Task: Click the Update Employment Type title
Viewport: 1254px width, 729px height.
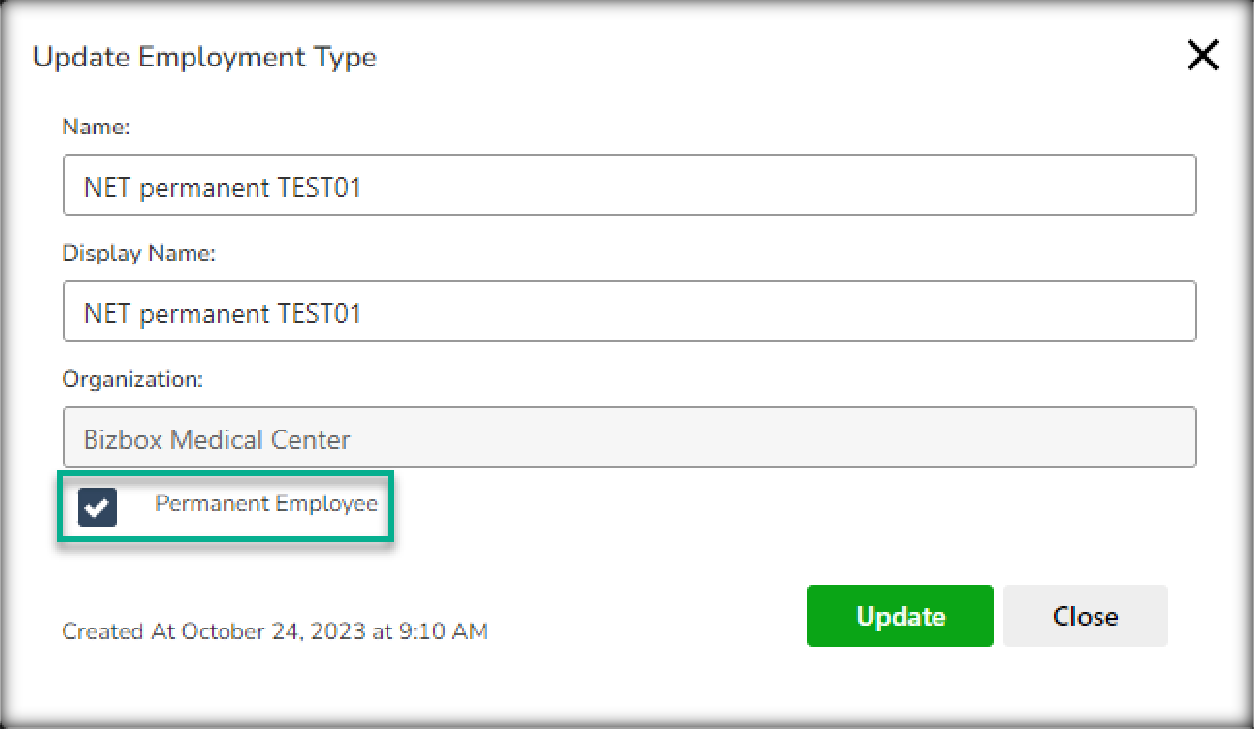Action: pyautogui.click(x=205, y=57)
